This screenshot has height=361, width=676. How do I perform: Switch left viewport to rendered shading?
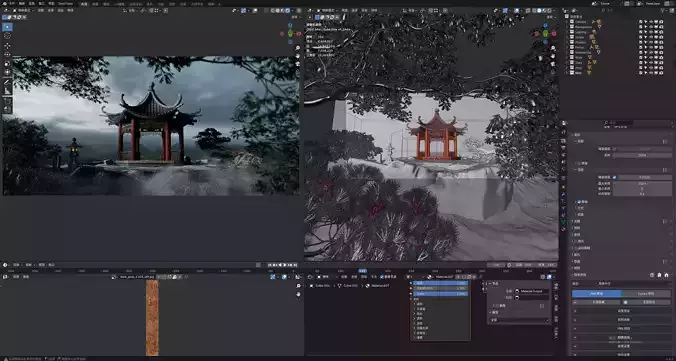[x=287, y=10]
